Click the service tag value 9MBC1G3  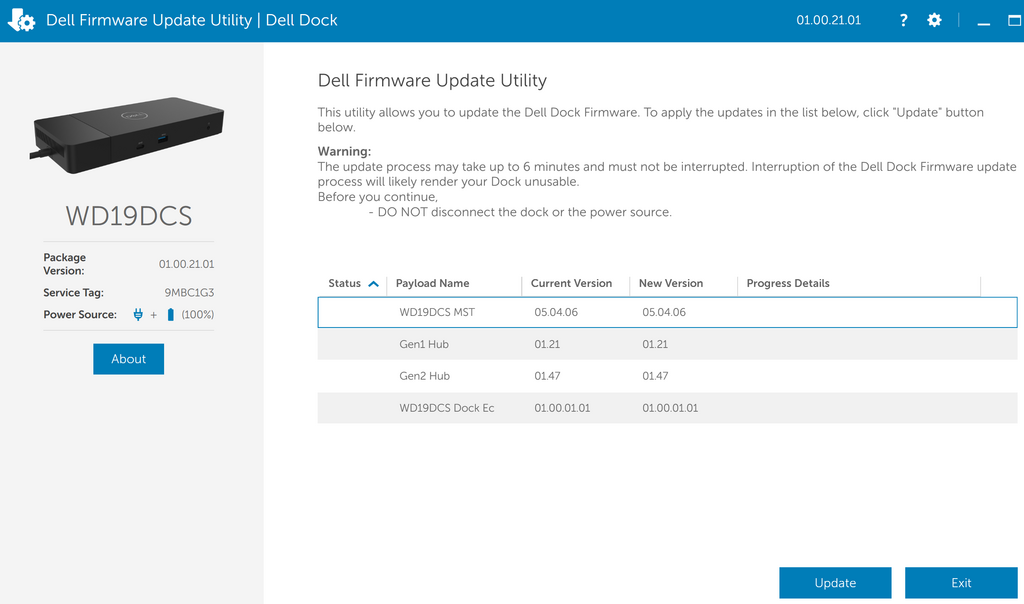click(189, 293)
